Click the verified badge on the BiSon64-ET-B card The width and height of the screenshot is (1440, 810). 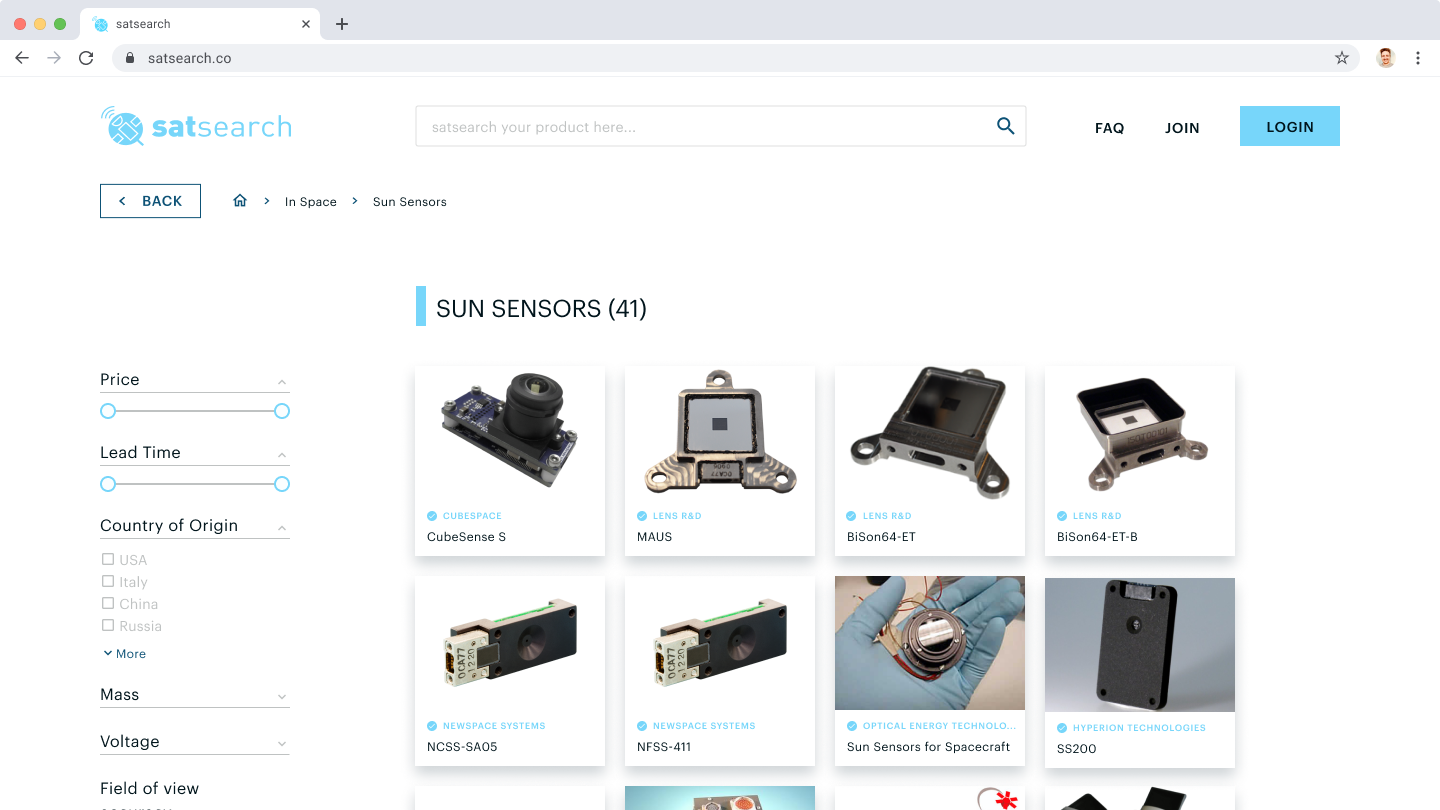(1062, 516)
